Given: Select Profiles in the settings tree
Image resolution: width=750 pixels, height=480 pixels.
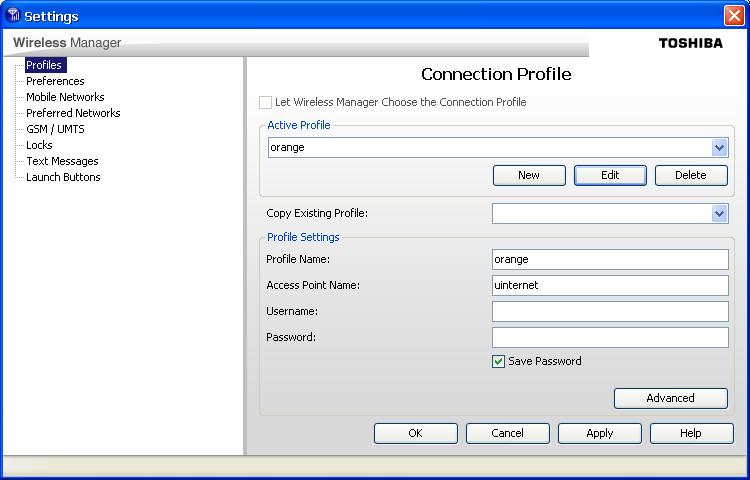Looking at the screenshot, I should (x=44, y=65).
